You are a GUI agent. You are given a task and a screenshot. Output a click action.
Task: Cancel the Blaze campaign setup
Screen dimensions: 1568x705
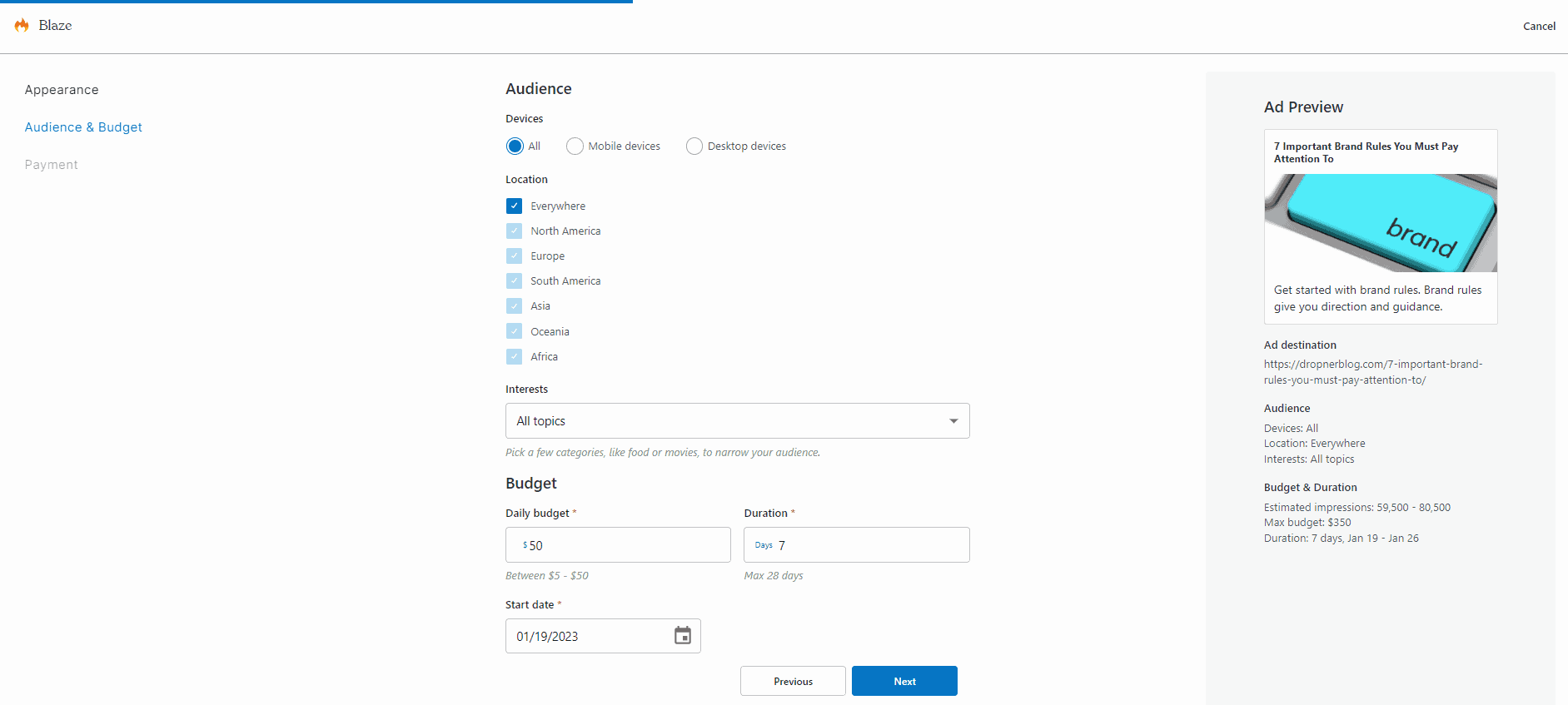pos(1539,27)
